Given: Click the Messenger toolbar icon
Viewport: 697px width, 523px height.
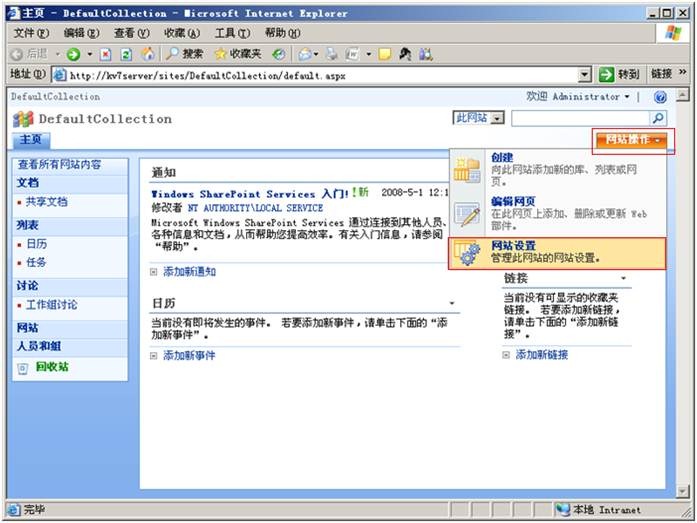Looking at the screenshot, I should [x=425, y=54].
